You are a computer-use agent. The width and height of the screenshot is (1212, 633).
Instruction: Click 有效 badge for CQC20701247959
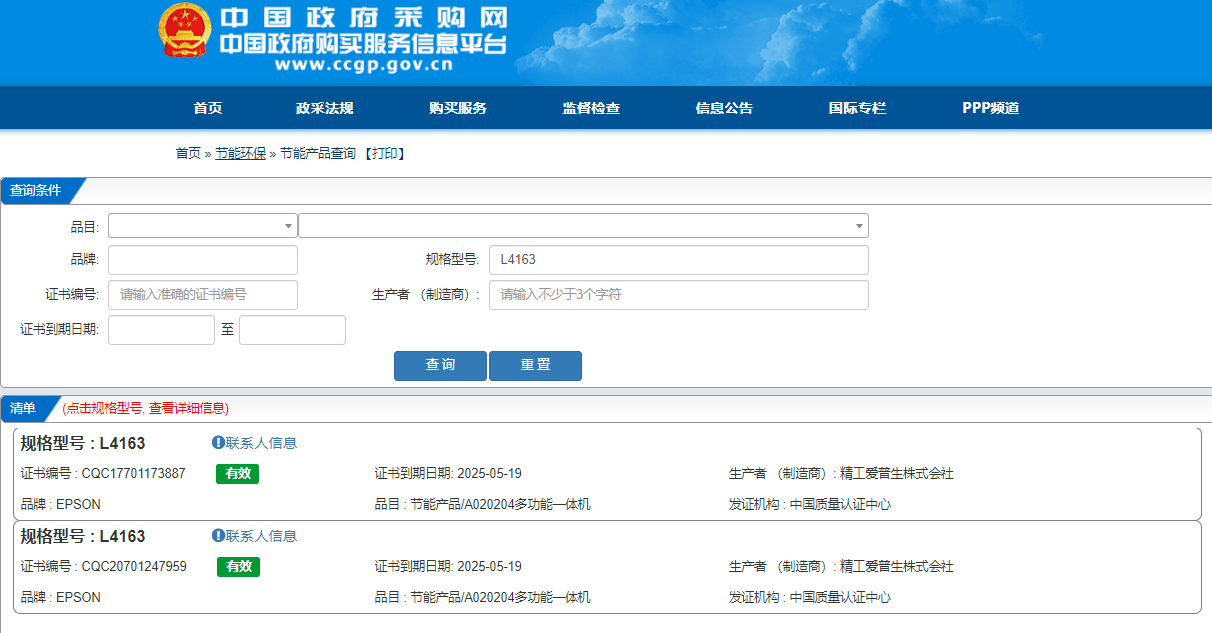tap(238, 567)
